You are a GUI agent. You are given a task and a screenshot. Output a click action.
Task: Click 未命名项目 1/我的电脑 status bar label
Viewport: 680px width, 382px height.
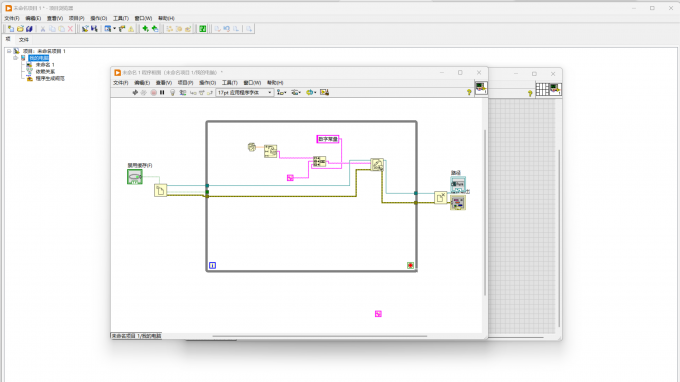point(136,336)
